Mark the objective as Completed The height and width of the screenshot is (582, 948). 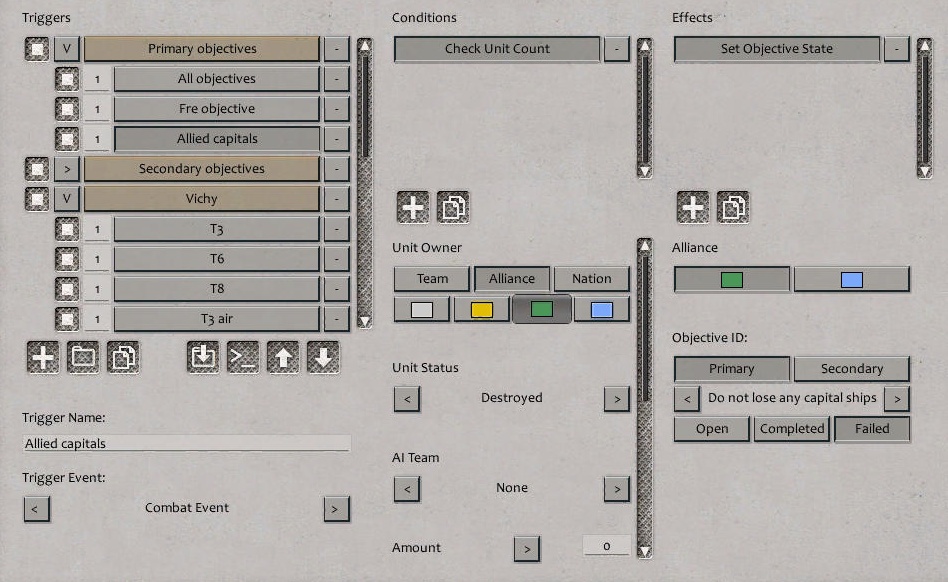pos(791,429)
